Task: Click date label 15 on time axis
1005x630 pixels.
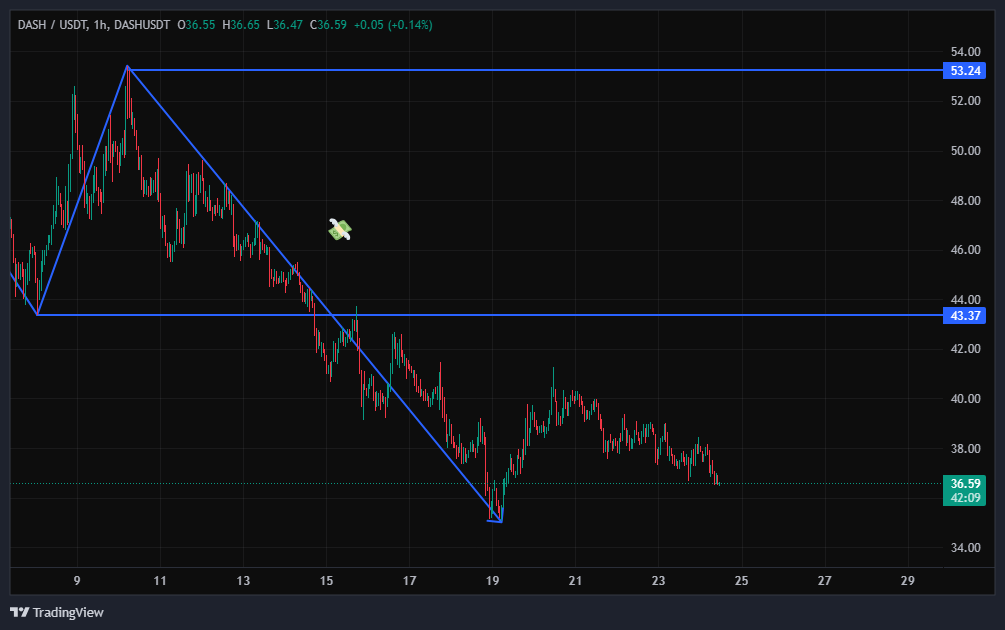Action: tap(326, 580)
